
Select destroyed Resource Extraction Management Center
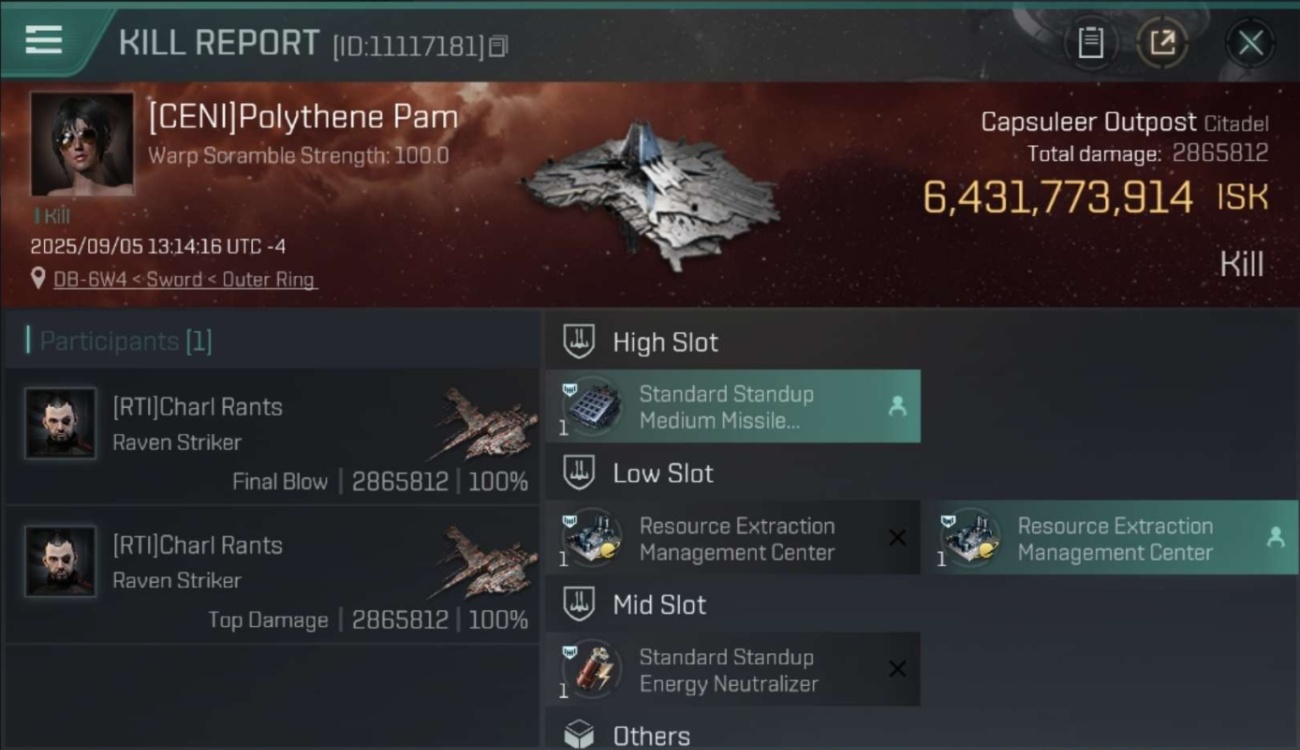(733, 538)
